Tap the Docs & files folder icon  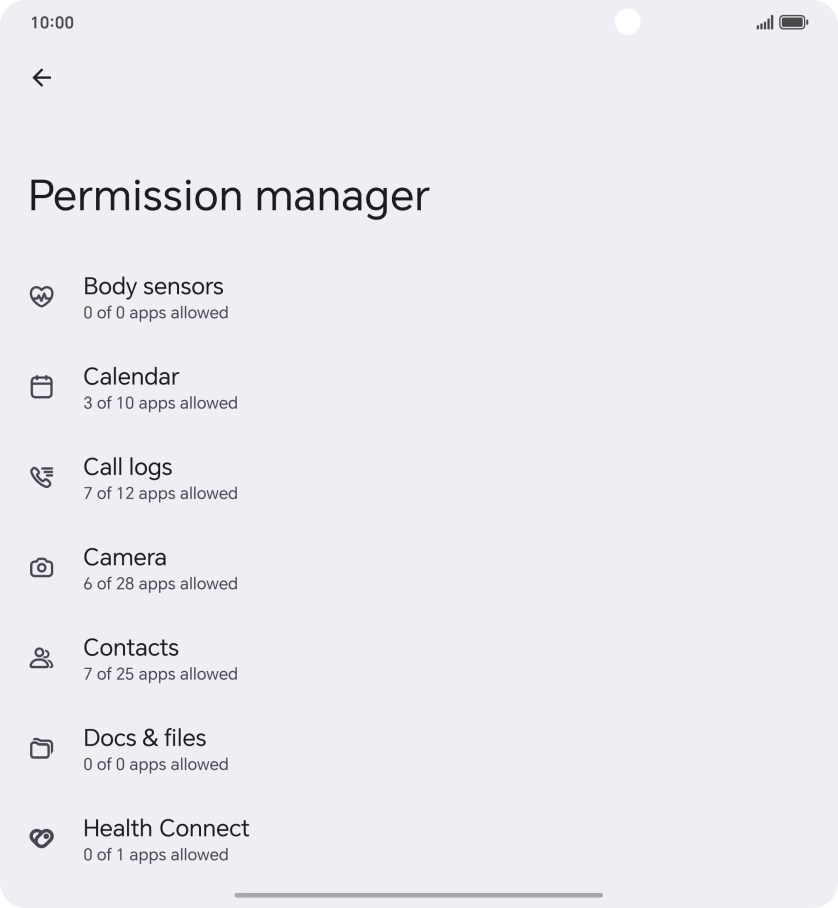pyautogui.click(x=41, y=748)
